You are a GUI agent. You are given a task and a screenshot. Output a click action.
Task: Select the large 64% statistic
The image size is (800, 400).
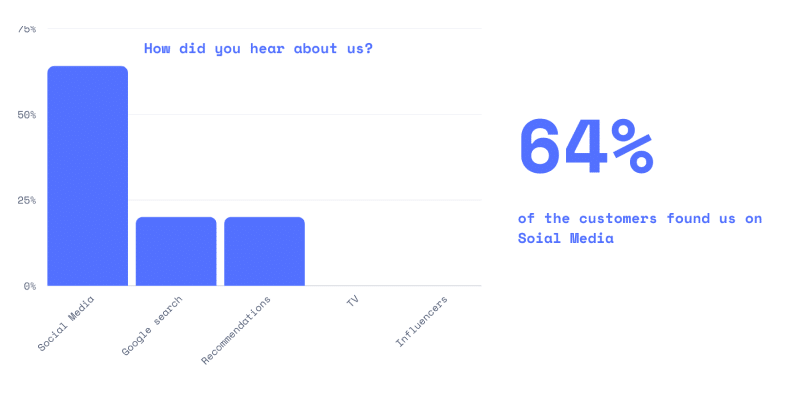click(586, 146)
